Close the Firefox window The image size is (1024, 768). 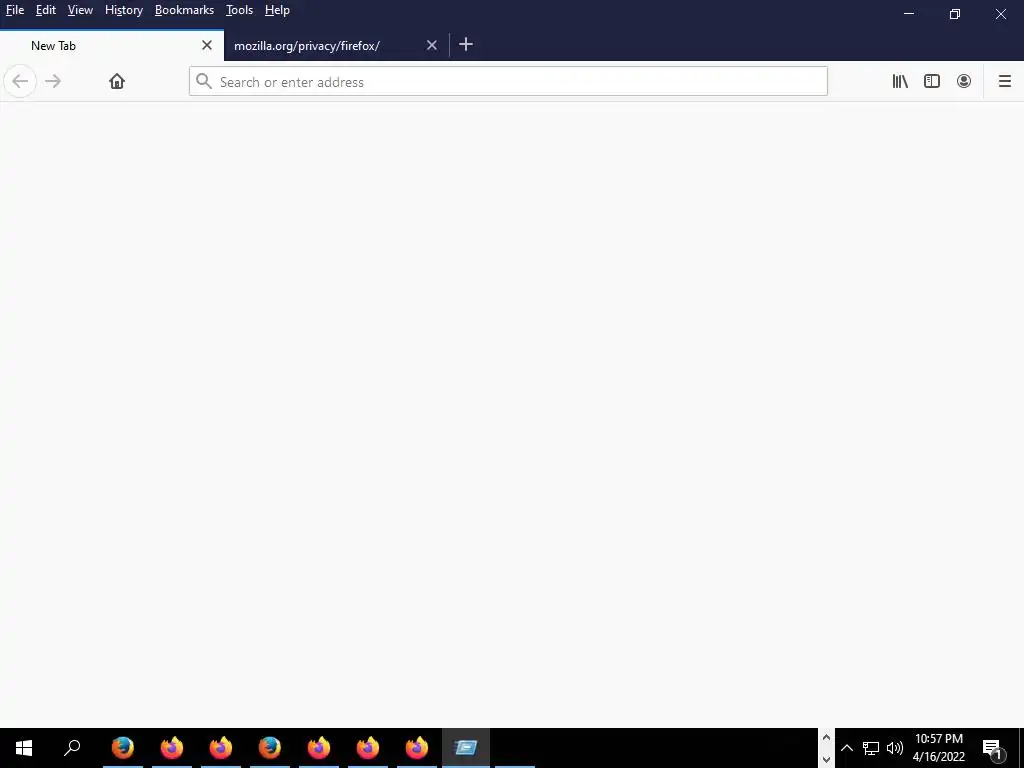coord(1000,14)
